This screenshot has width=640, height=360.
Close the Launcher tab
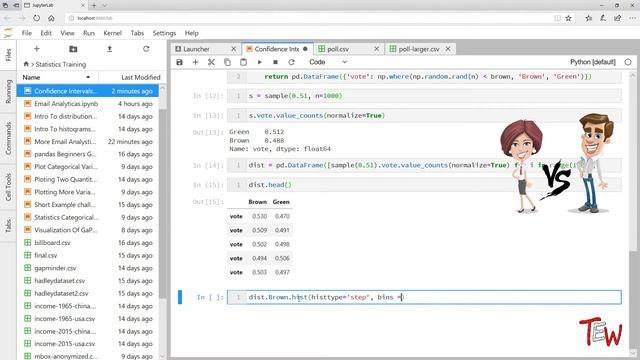(x=233, y=49)
